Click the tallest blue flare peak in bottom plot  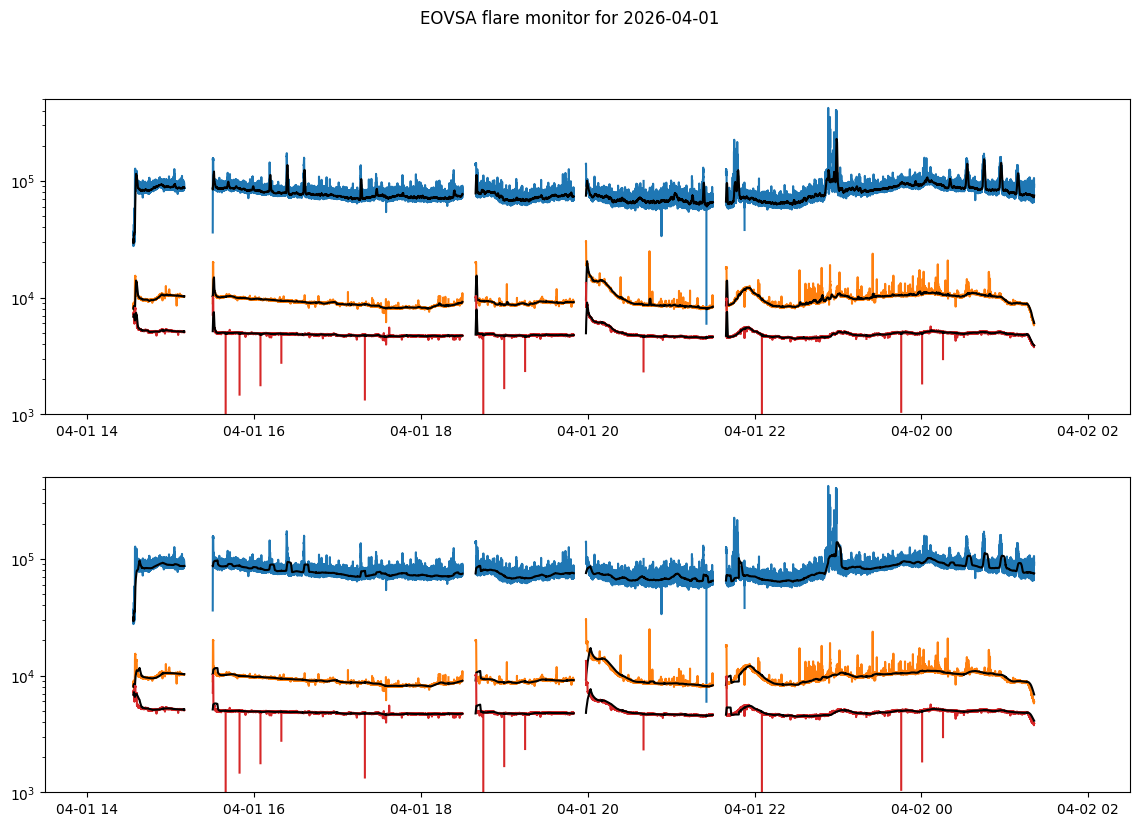click(828, 488)
